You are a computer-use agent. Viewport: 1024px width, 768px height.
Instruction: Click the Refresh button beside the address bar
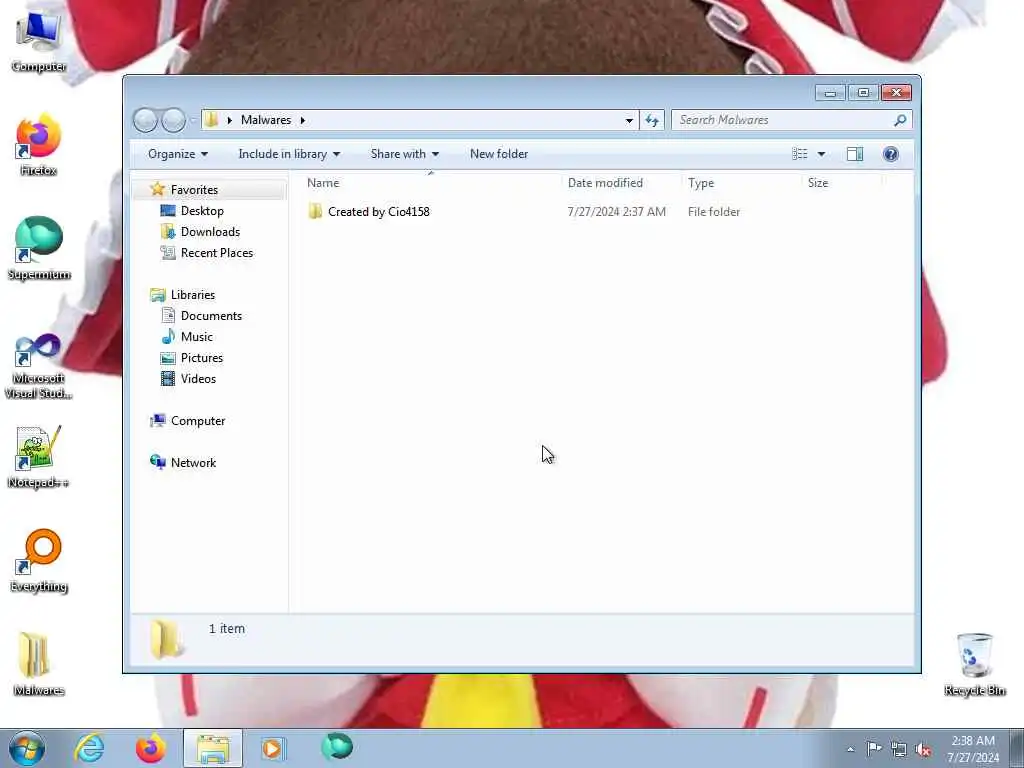pyautogui.click(x=652, y=120)
